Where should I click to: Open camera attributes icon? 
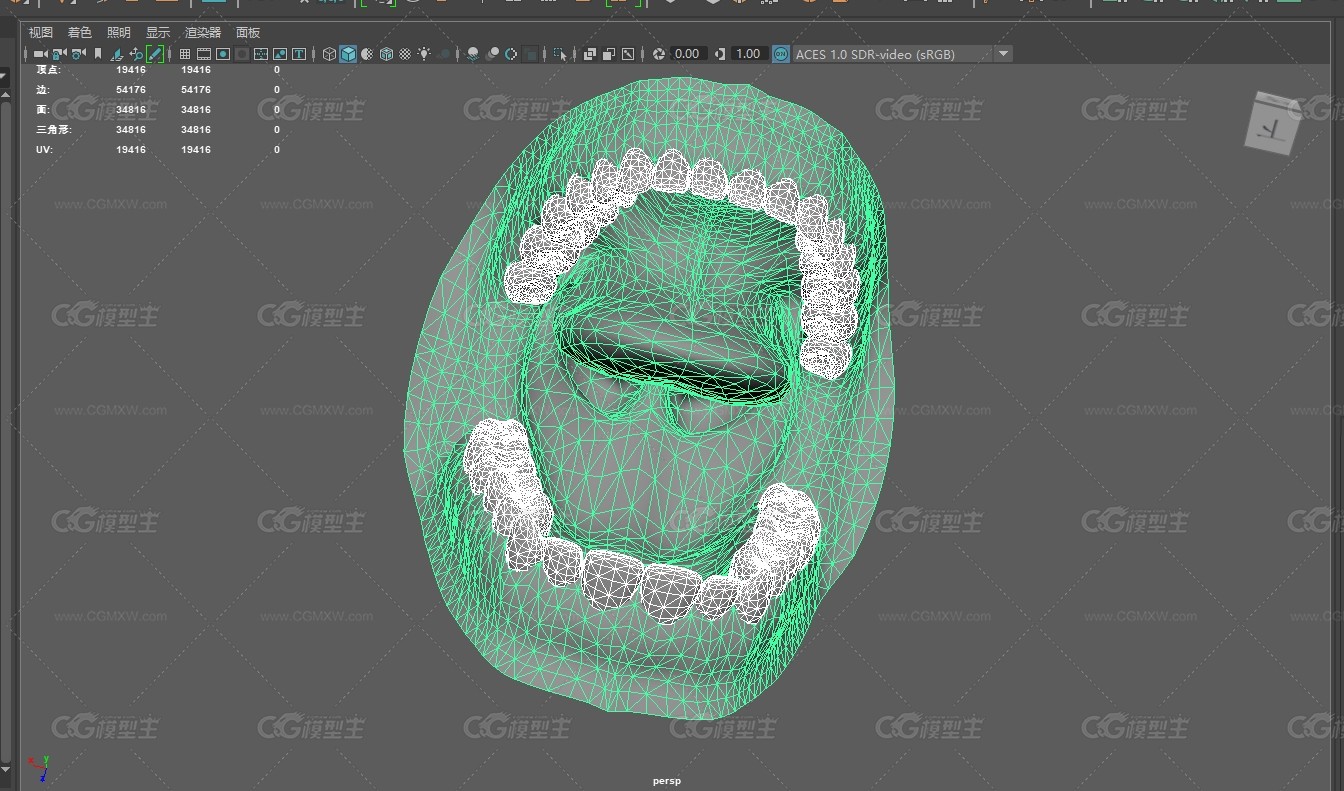[x=78, y=54]
